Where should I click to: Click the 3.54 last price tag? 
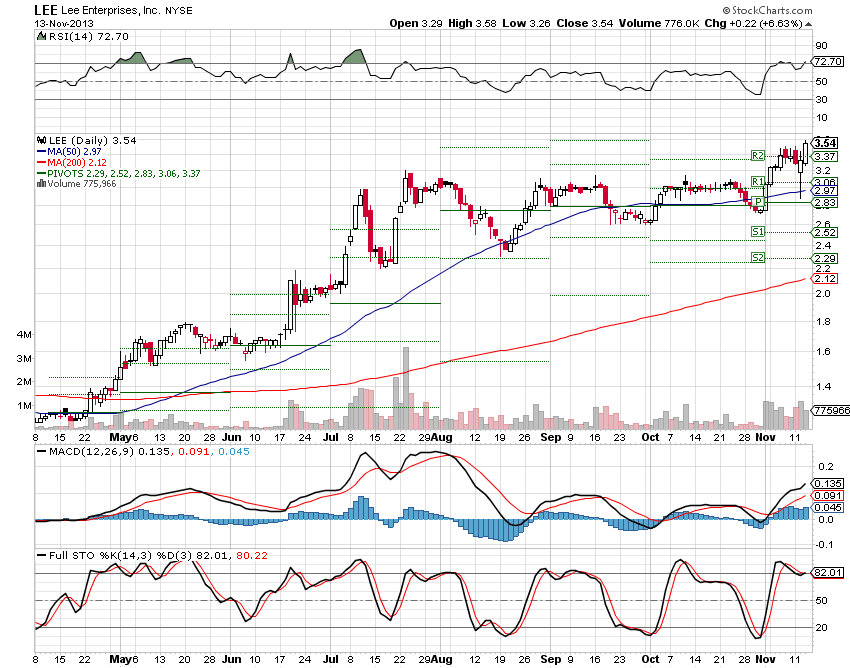pyautogui.click(x=825, y=143)
